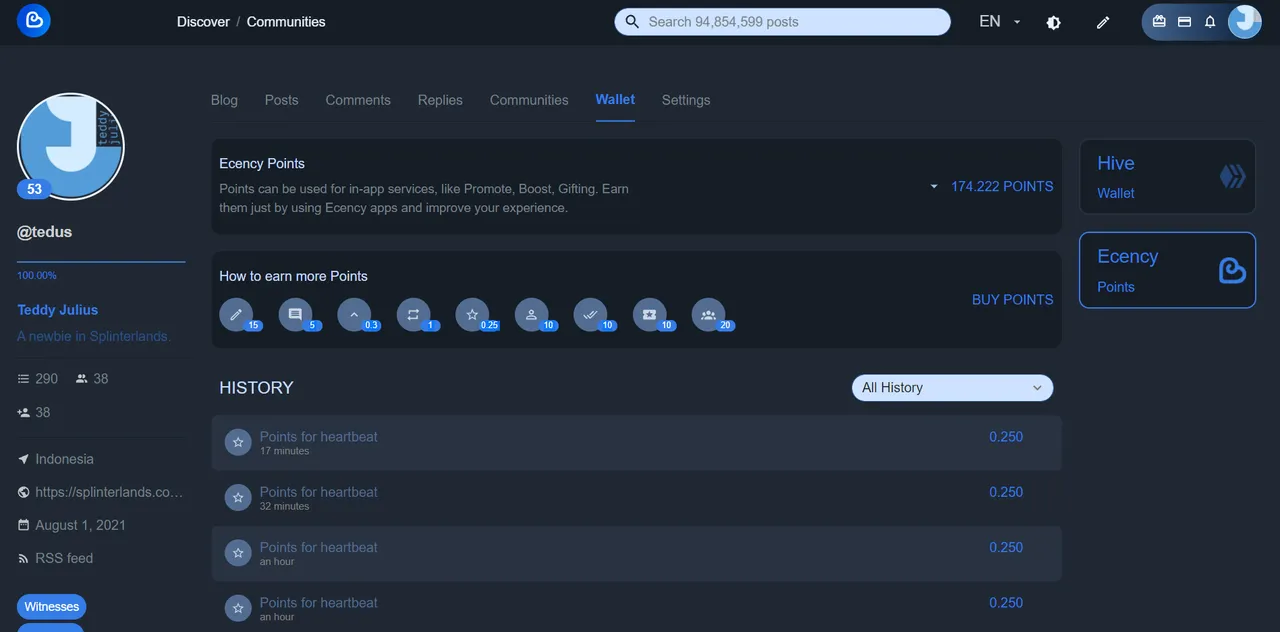Click the HISTORY heading
Screen dimensions: 1280x632
(x=256, y=388)
